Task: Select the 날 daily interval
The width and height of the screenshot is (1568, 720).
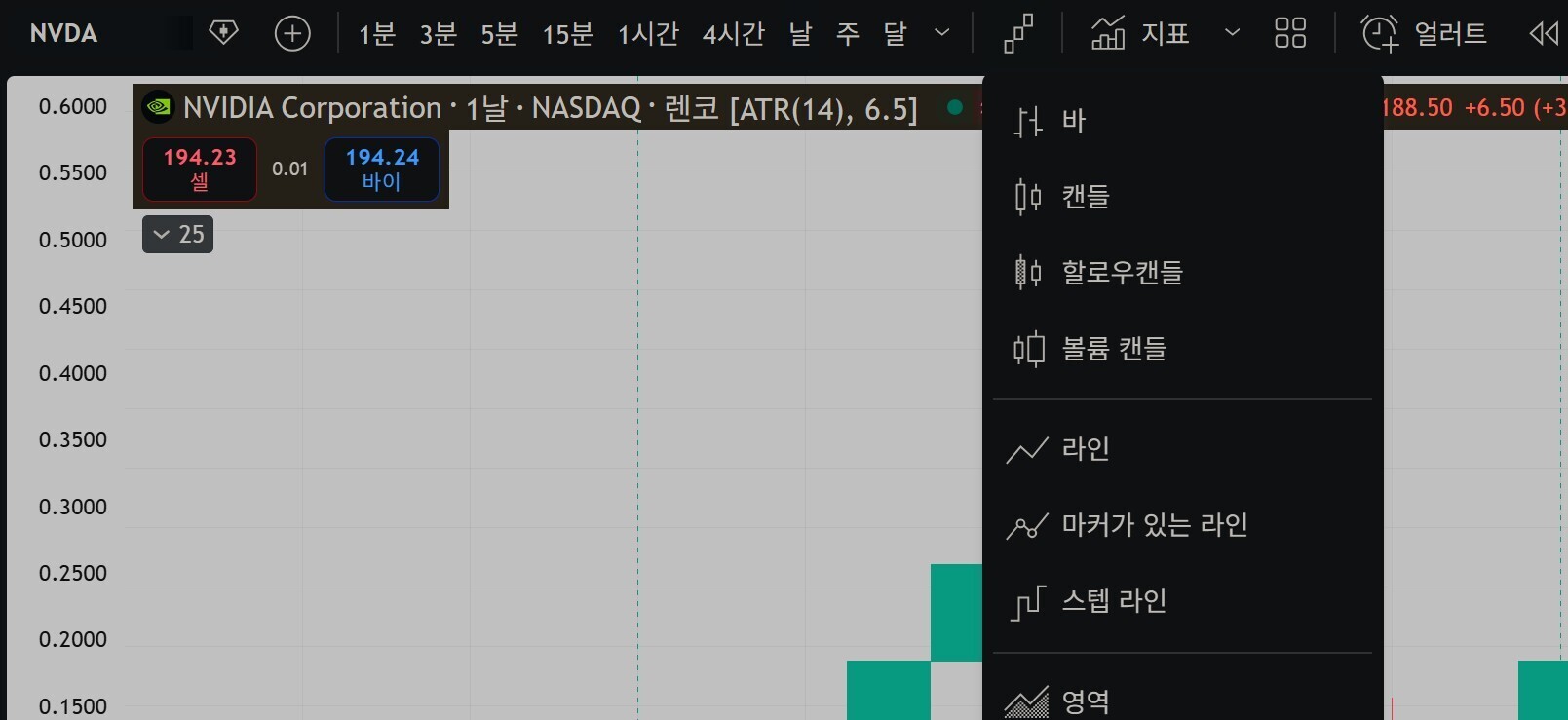Action: [x=800, y=34]
